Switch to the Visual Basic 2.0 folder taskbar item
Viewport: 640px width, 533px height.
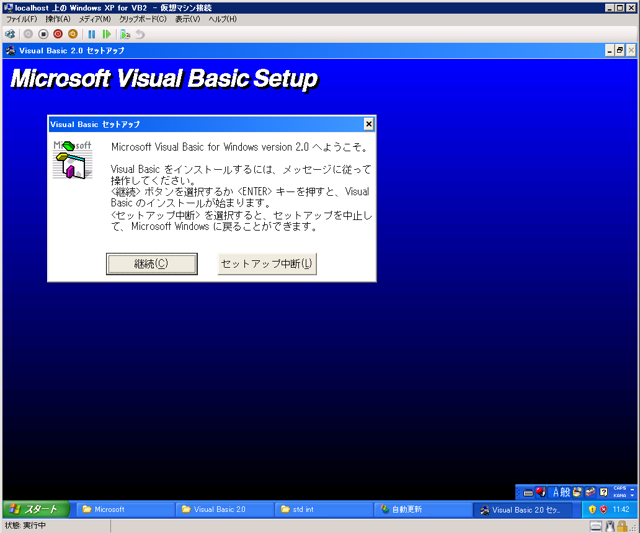coord(225,509)
